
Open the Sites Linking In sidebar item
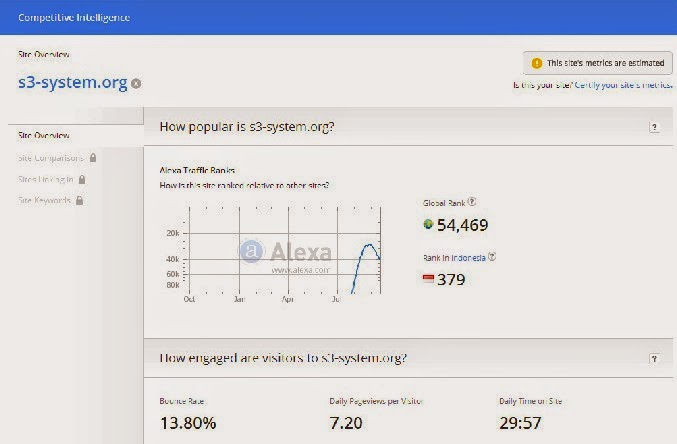(46, 179)
